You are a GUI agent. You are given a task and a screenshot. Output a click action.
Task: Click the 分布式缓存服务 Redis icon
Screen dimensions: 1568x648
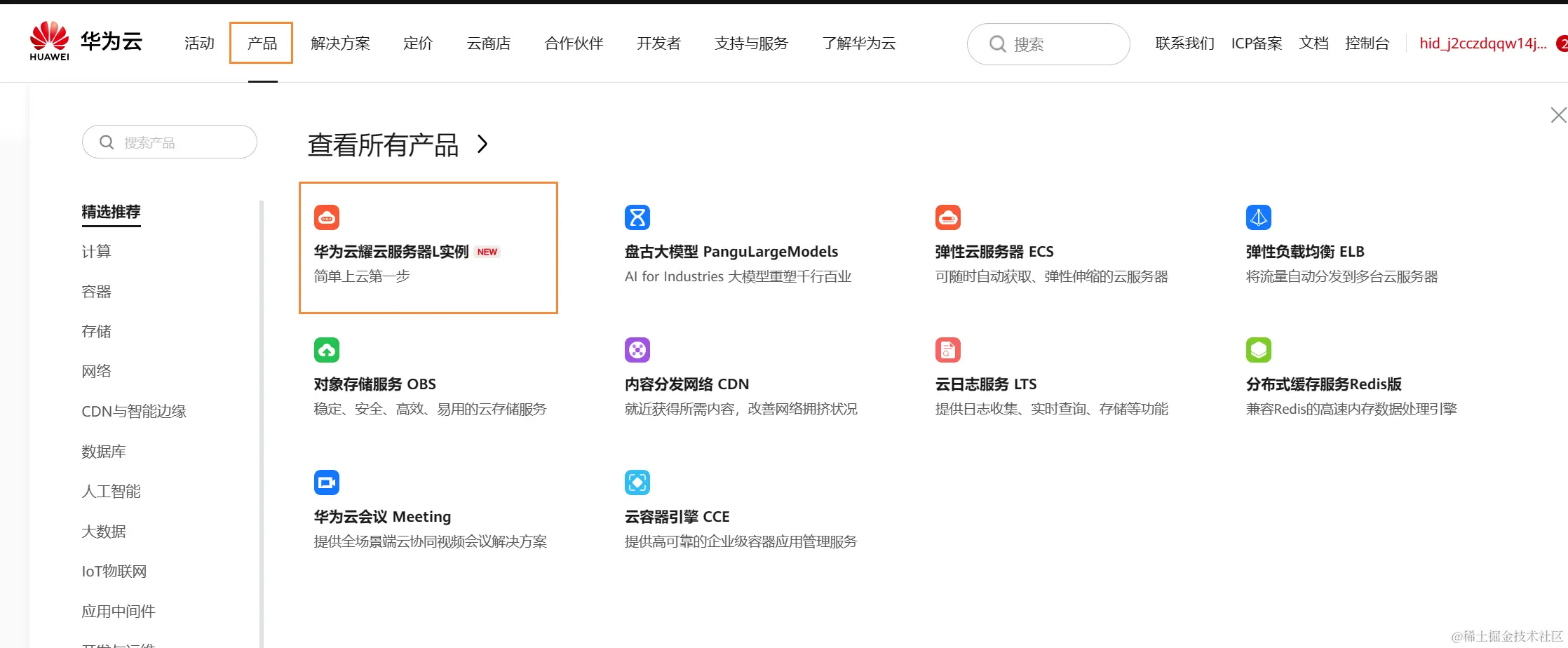pos(1259,350)
